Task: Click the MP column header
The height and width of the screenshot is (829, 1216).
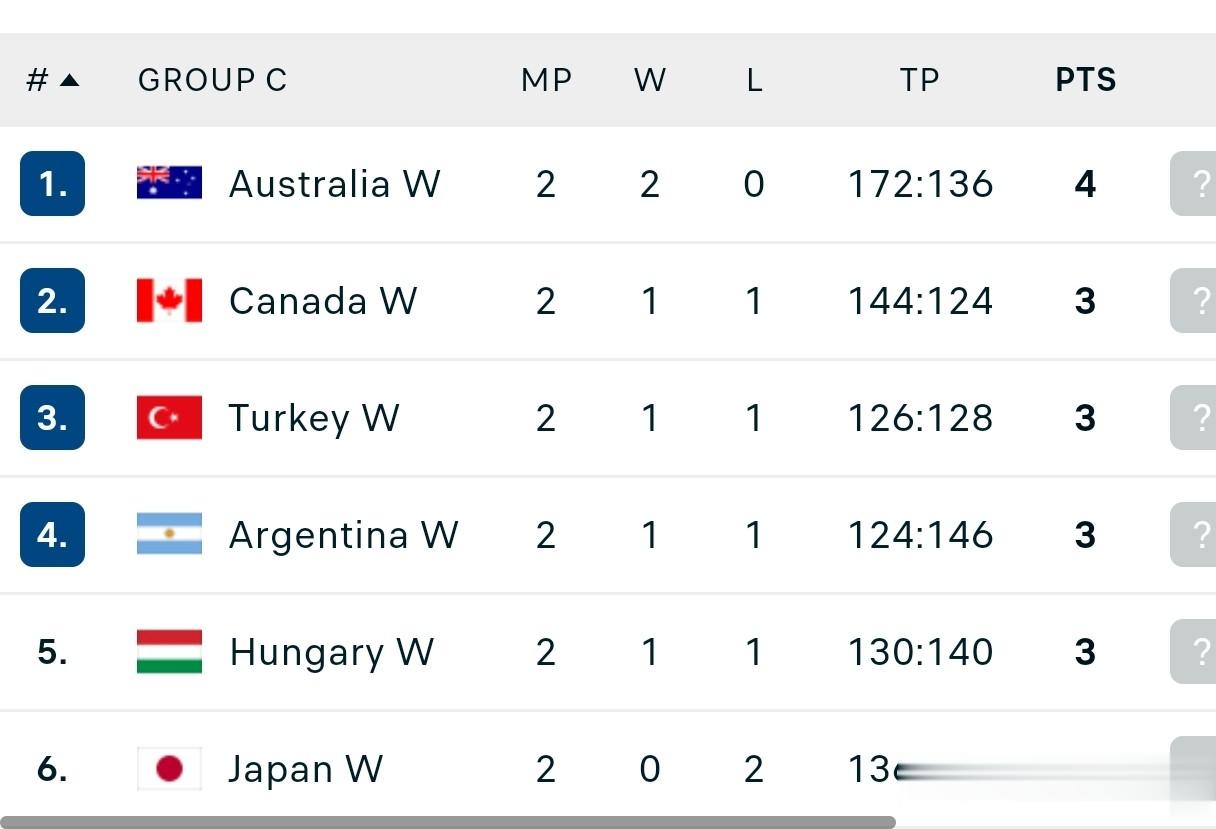Action: pyautogui.click(x=546, y=80)
